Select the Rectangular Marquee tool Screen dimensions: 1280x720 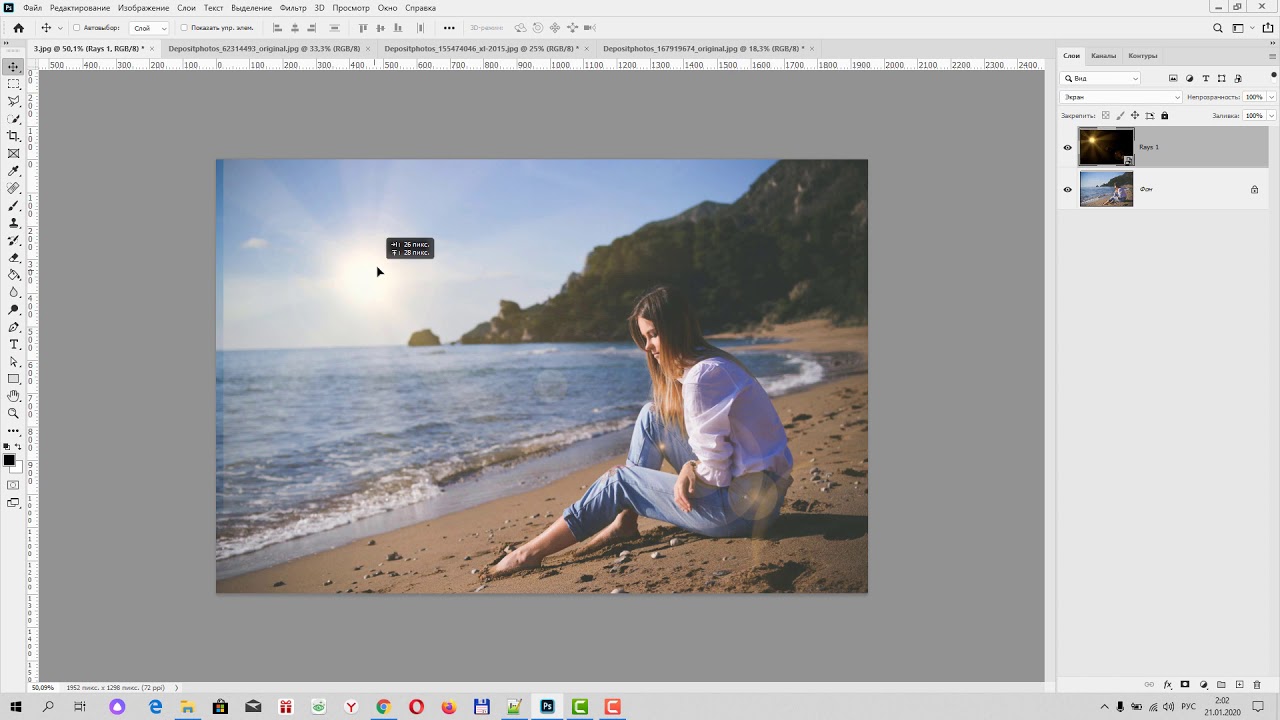13,84
